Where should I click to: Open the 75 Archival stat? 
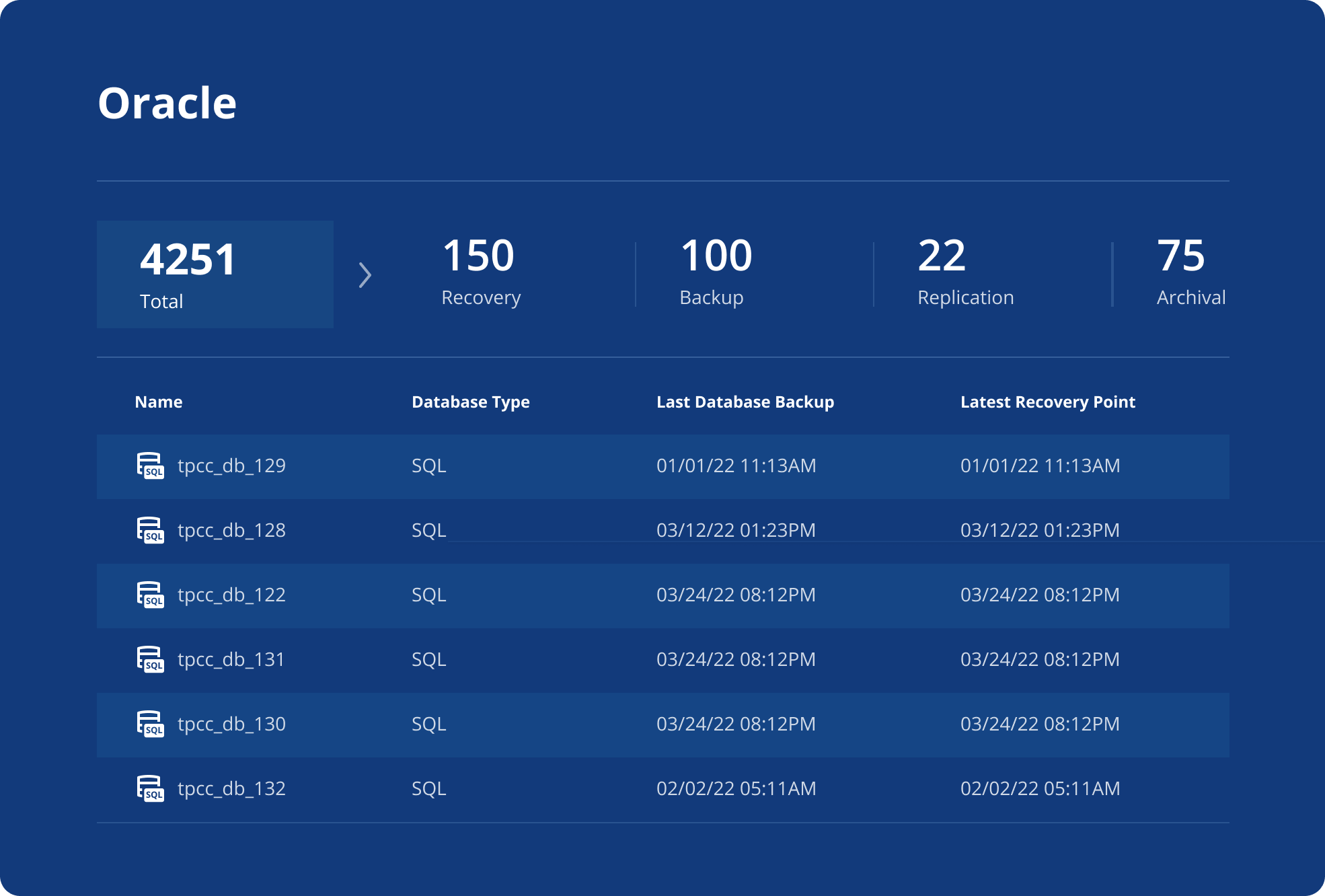1191,272
